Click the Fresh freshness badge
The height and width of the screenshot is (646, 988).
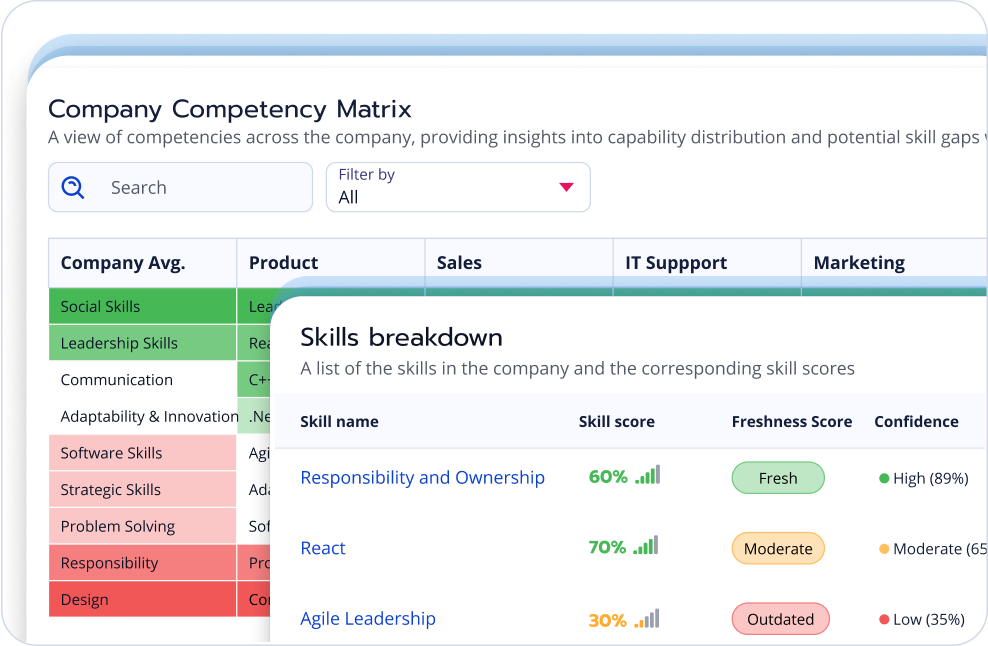pos(778,478)
